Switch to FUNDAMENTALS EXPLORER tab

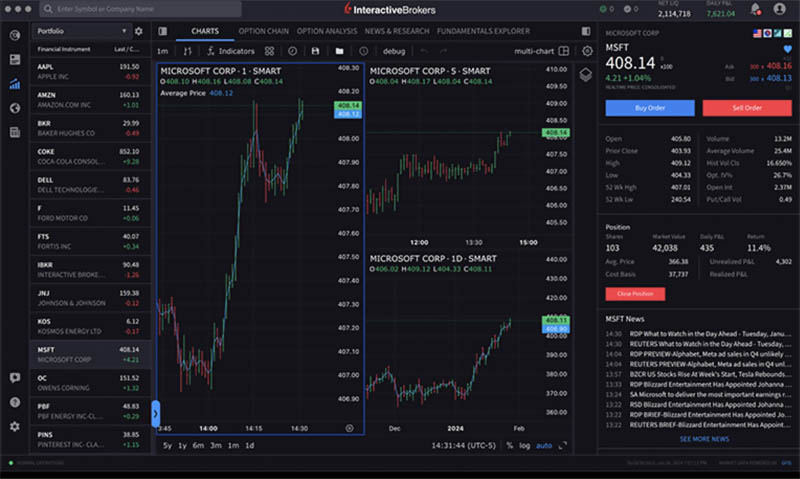[483, 31]
